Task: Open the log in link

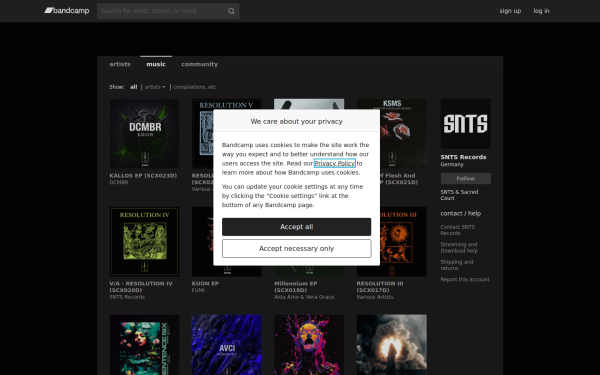Action: (x=541, y=11)
